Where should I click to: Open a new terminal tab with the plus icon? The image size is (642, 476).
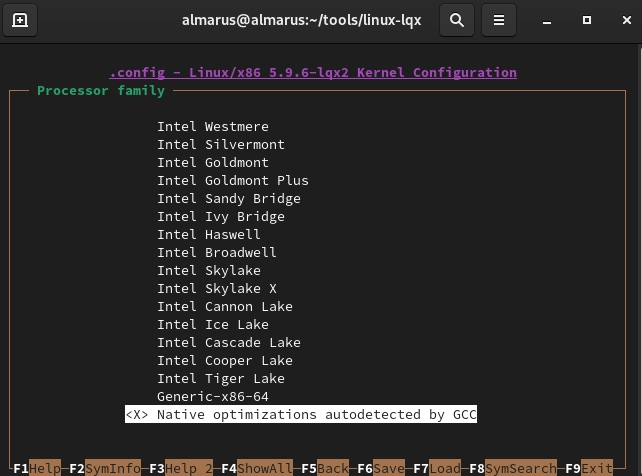point(20,20)
